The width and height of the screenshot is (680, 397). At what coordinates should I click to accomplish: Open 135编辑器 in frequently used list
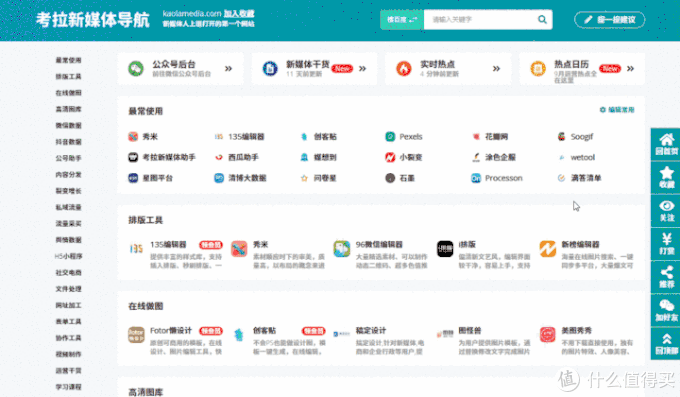point(239,137)
